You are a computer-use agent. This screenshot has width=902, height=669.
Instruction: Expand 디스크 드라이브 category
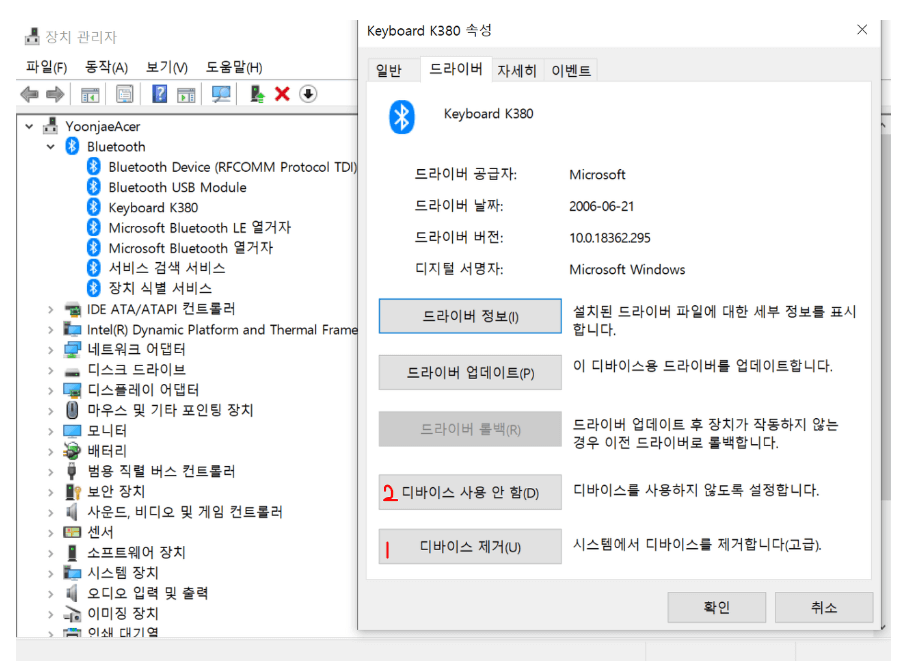click(51, 370)
